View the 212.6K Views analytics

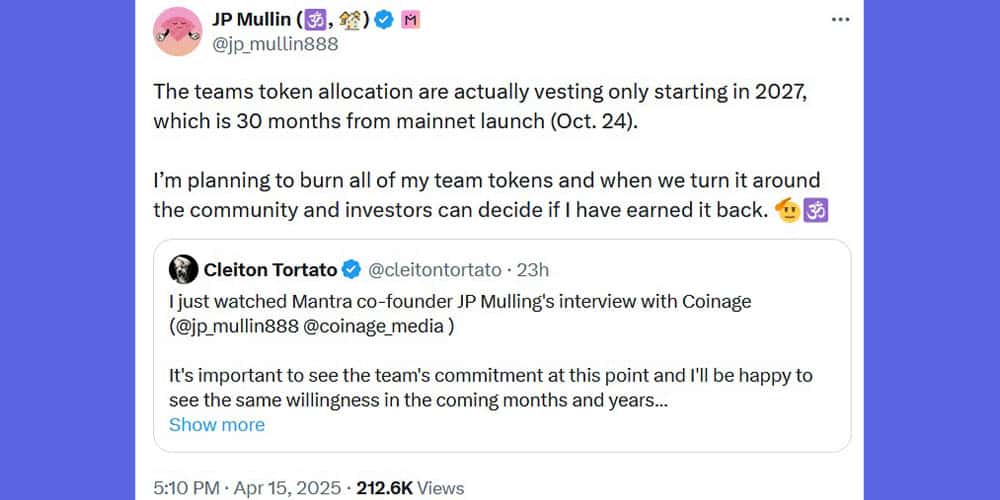(x=410, y=488)
